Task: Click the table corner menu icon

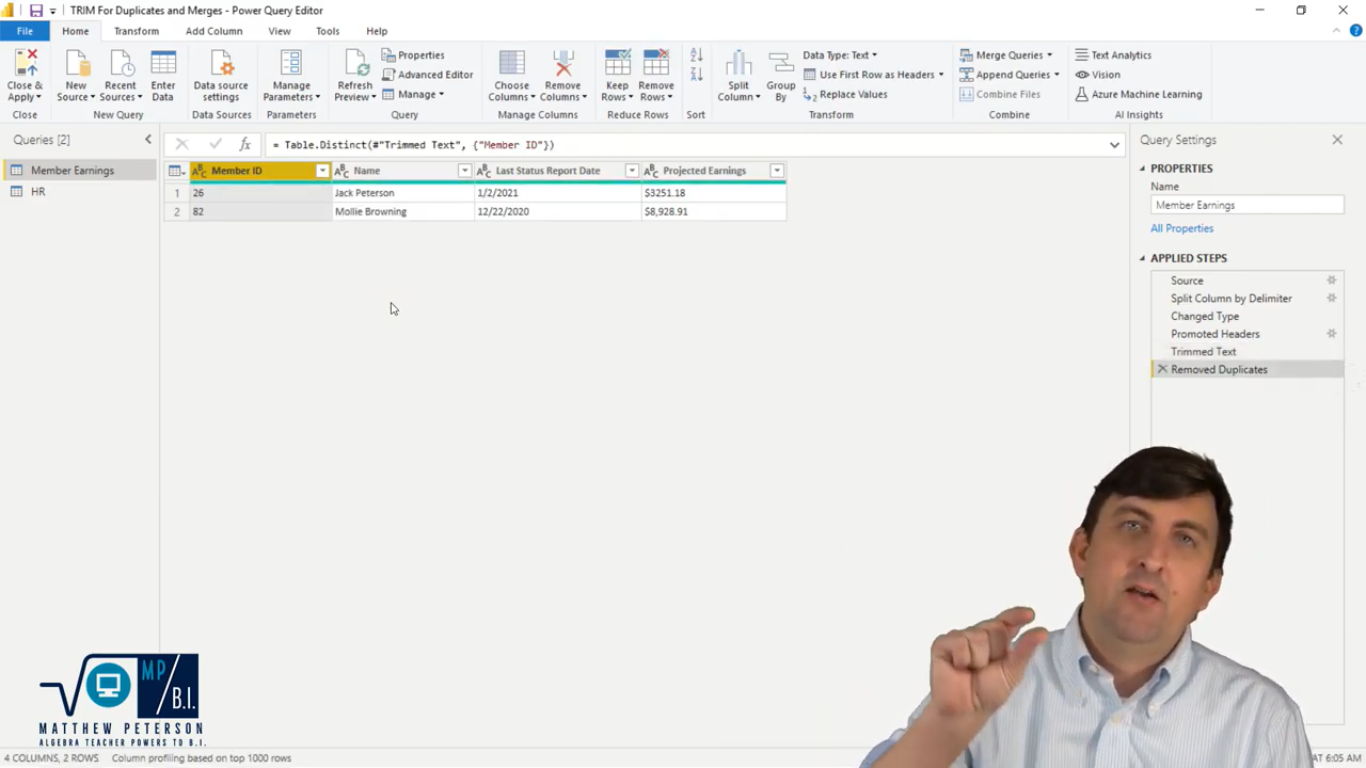Action: (x=176, y=171)
